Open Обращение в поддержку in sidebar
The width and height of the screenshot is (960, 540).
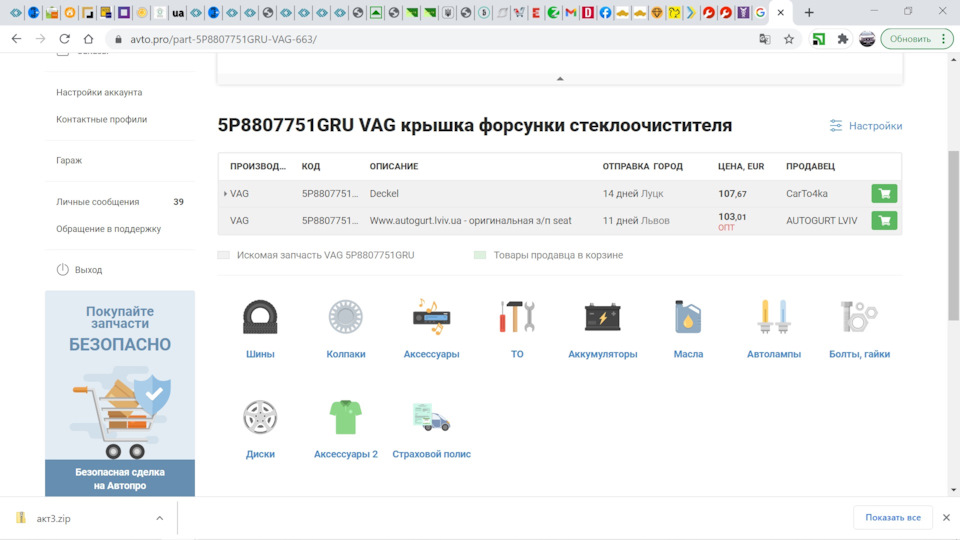click(x=108, y=229)
